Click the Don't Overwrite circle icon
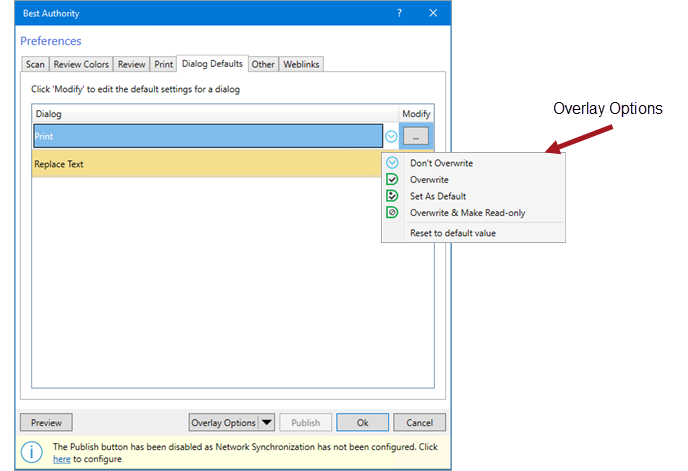The height and width of the screenshot is (471, 688). [x=392, y=163]
